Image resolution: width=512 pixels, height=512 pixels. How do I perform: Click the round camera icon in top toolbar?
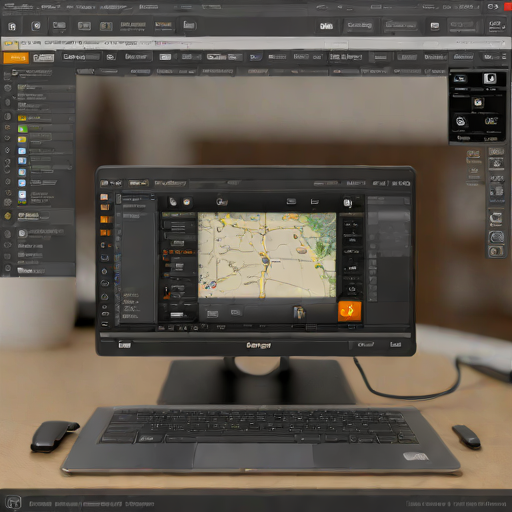pyautogui.click(x=36, y=26)
